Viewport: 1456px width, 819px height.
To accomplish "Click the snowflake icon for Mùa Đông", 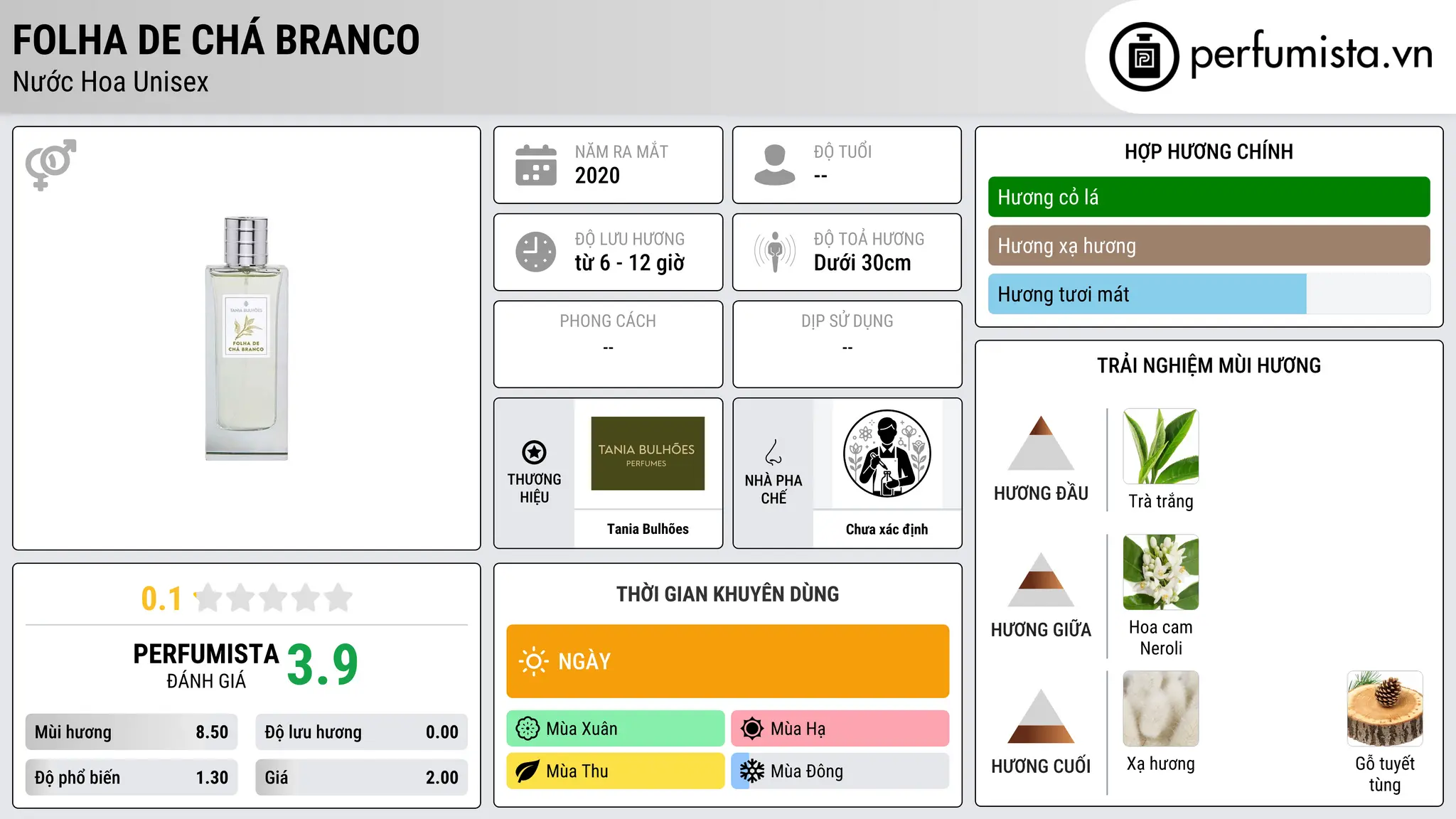I will click(x=752, y=771).
